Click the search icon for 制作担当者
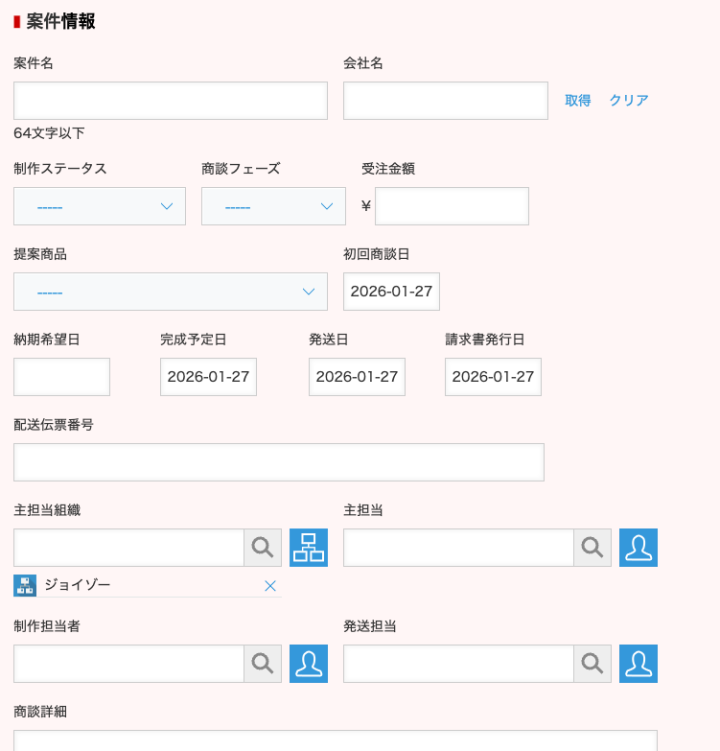The height and width of the screenshot is (751, 720). click(x=262, y=664)
